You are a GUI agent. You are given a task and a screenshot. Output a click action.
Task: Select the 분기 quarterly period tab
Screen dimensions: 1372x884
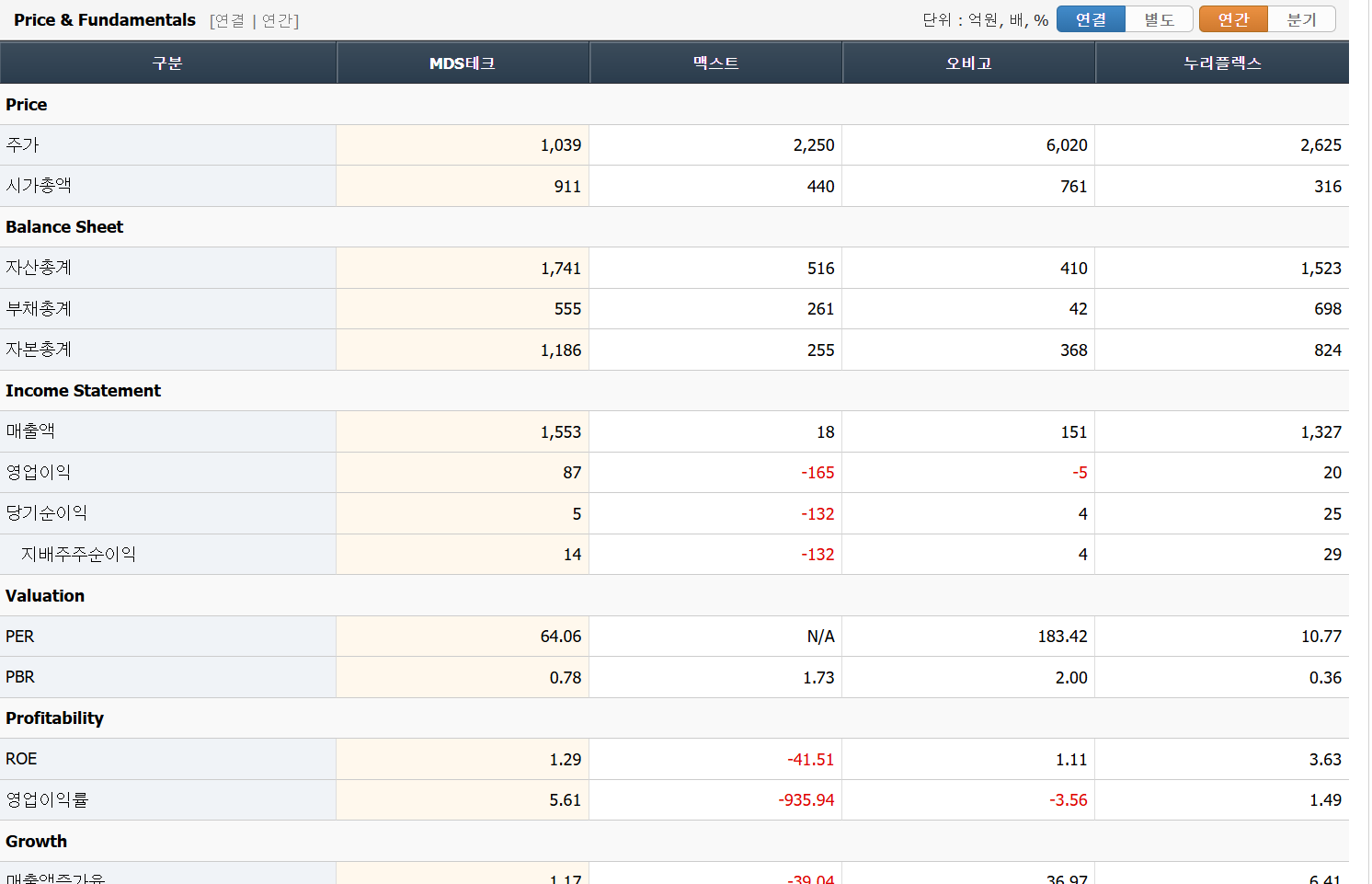pos(1301,19)
